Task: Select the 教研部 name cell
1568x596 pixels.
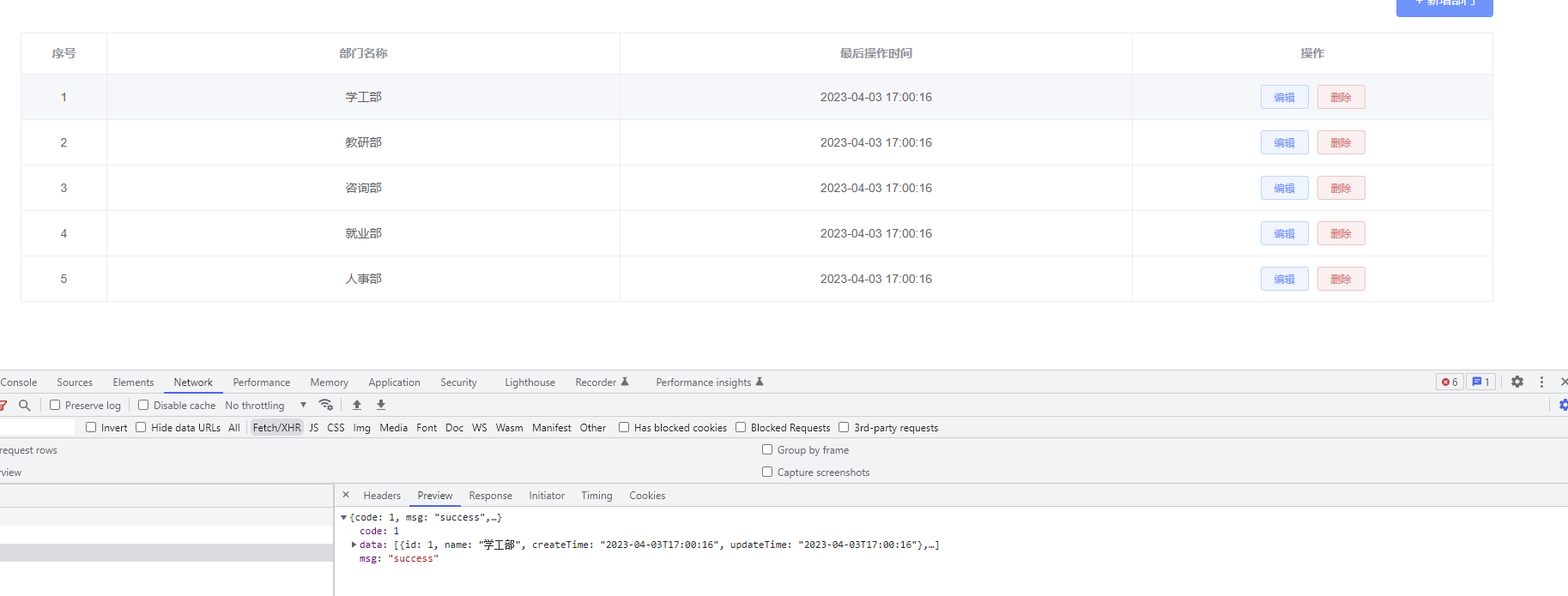Action: pyautogui.click(x=363, y=142)
